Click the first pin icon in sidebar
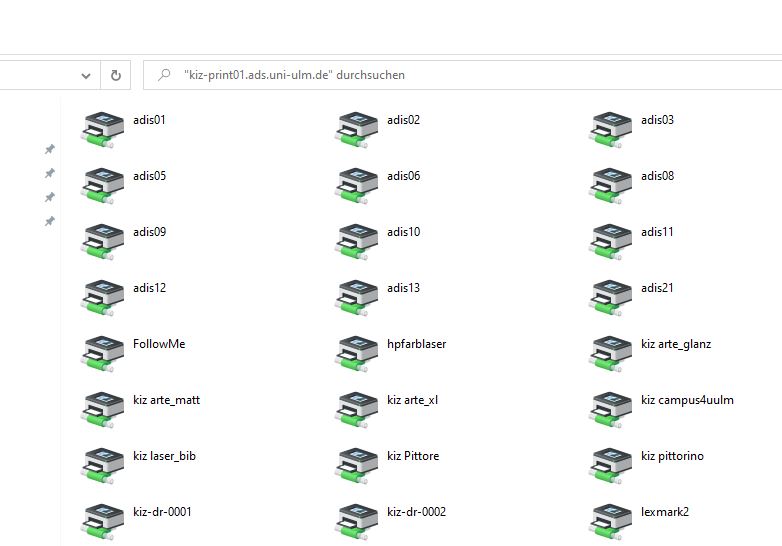782x546 pixels. [49, 149]
